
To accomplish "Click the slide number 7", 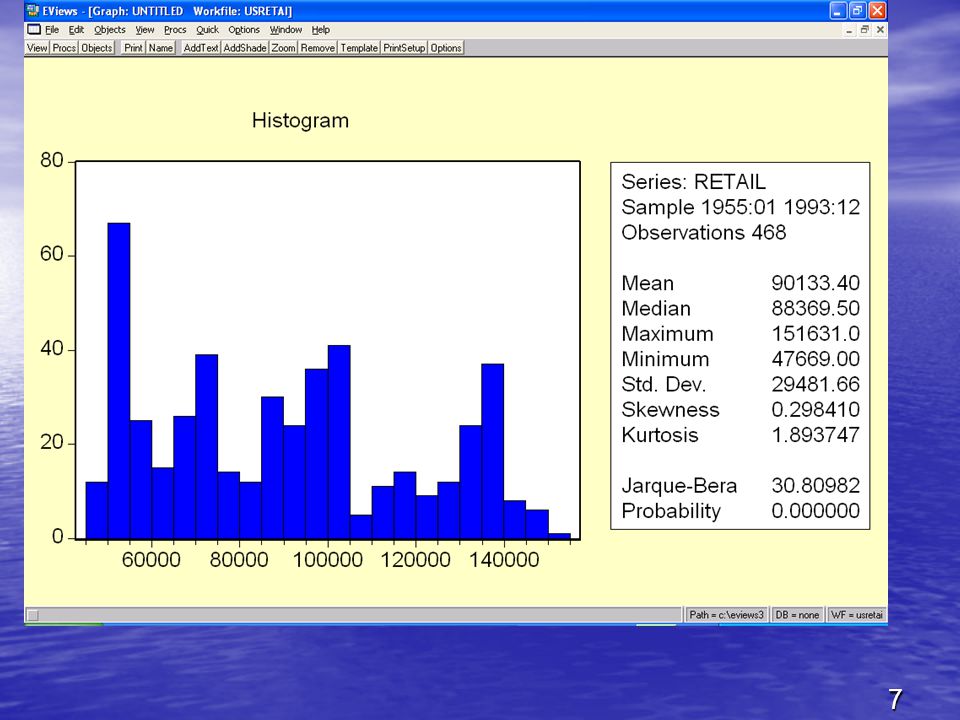I will tap(895, 699).
